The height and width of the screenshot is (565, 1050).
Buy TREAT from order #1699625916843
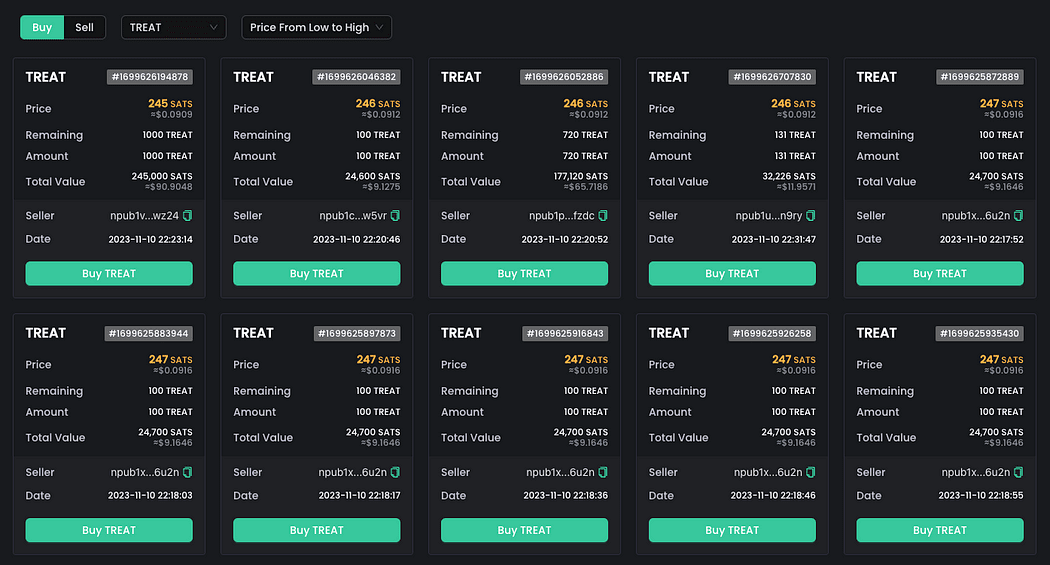pos(524,530)
